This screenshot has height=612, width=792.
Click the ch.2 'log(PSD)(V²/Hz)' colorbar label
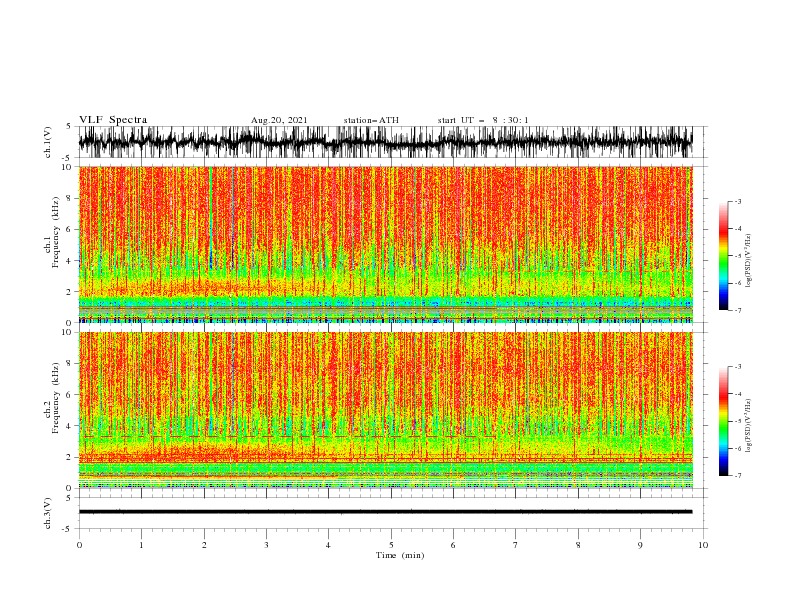click(x=748, y=426)
